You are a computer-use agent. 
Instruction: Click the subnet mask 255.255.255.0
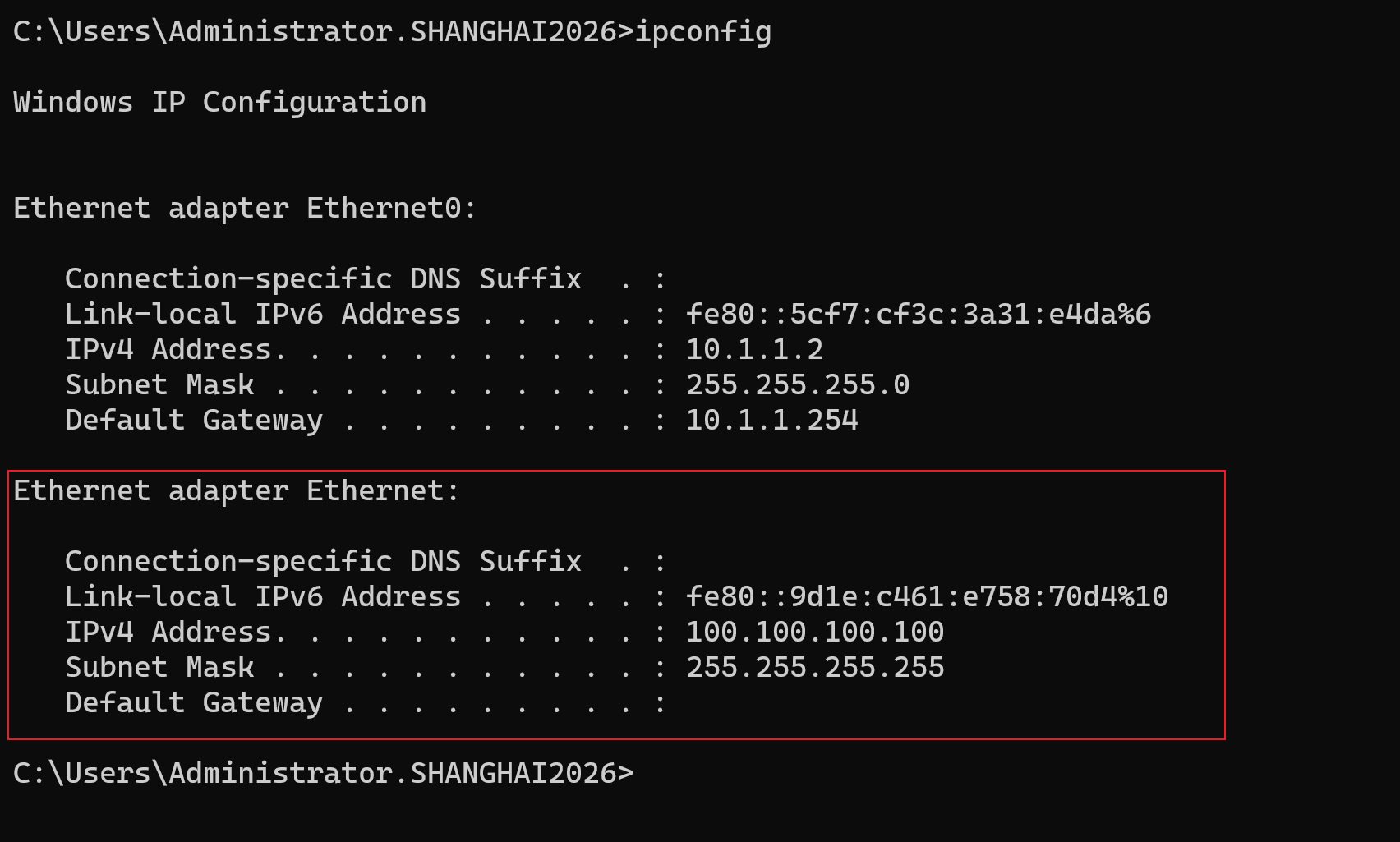[x=798, y=384]
